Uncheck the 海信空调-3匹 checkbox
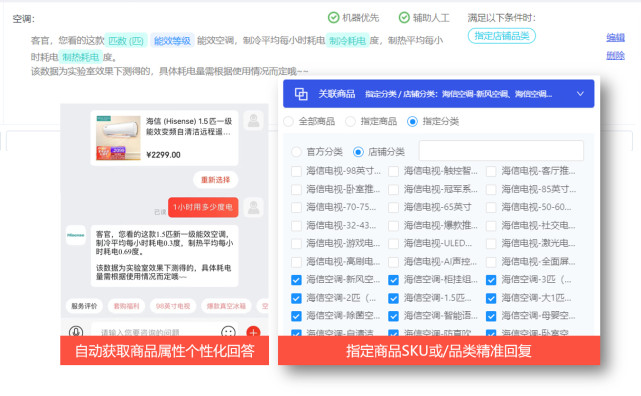 (x=491, y=280)
